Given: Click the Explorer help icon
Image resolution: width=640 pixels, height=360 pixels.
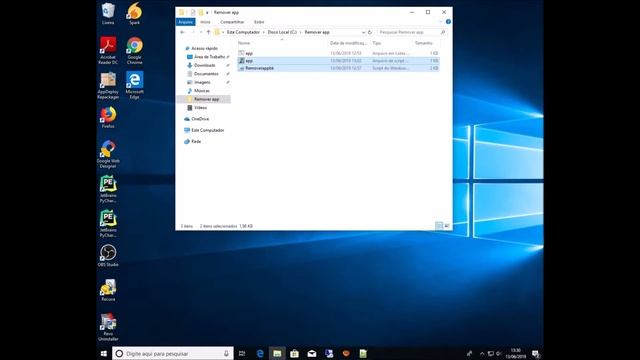Looking at the screenshot, I should tap(448, 22).
